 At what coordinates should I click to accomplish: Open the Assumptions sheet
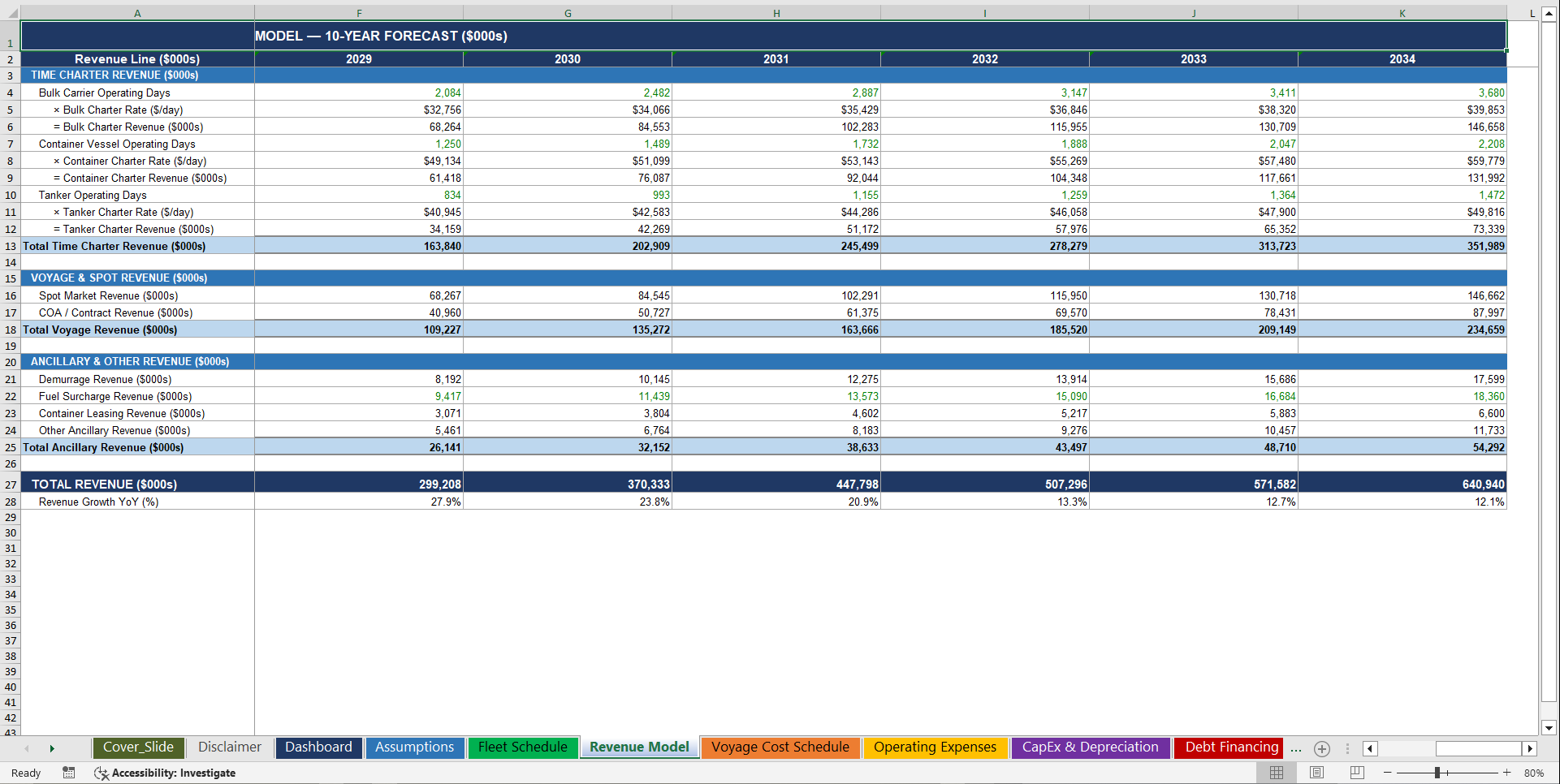pos(415,747)
